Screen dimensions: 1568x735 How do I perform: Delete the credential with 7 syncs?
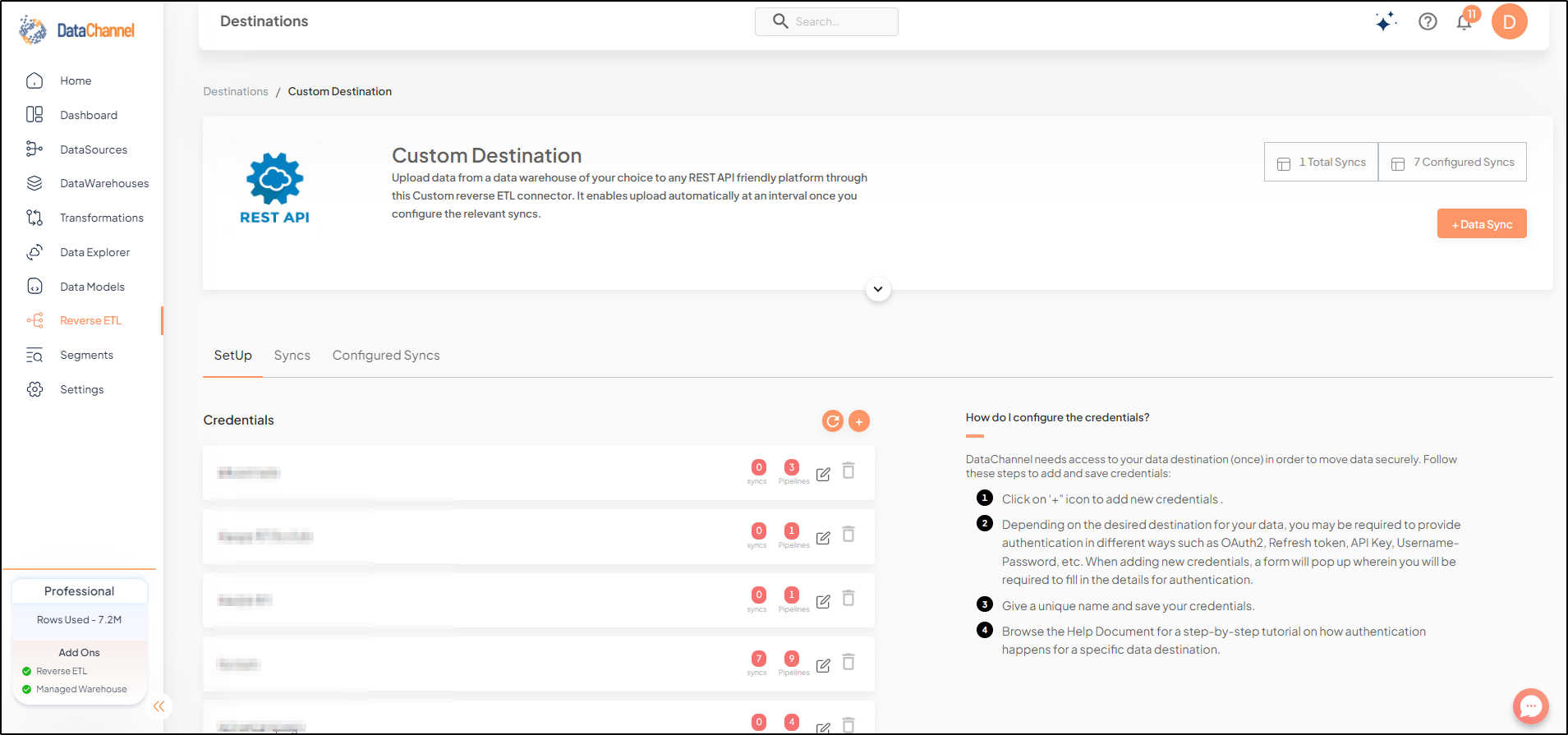[848, 662]
